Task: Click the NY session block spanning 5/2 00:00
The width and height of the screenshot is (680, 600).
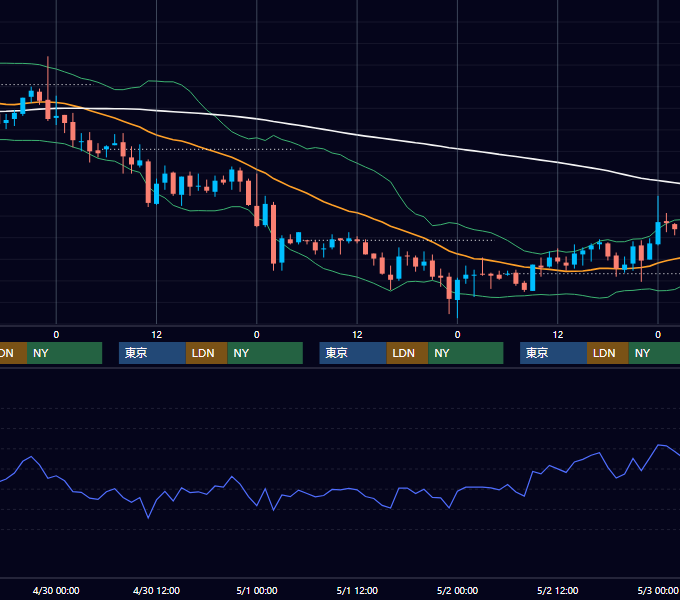Action: (466, 353)
